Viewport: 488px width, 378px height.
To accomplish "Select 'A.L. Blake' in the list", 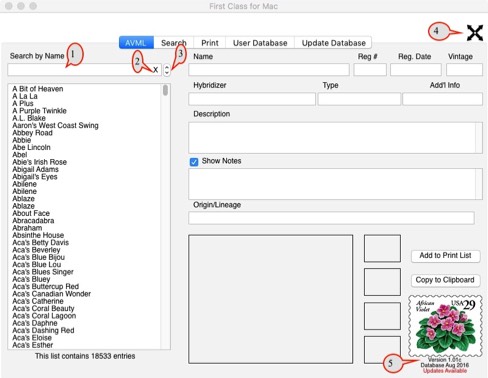I will pyautogui.click(x=29, y=118).
